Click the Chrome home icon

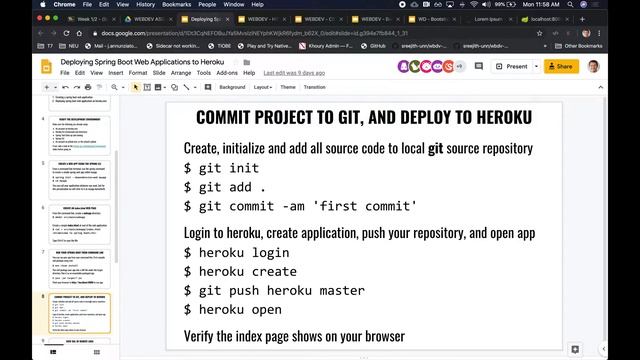click(79, 33)
